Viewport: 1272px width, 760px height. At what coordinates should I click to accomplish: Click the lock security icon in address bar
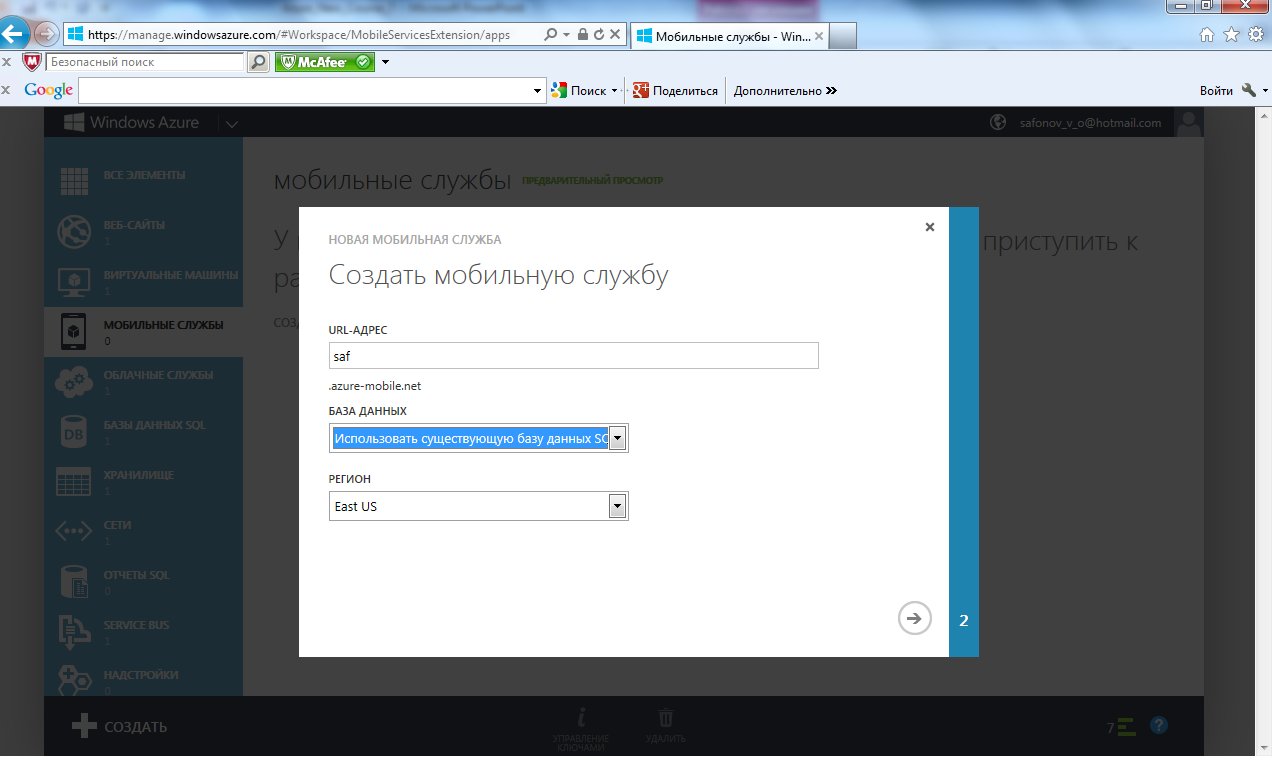(583, 34)
